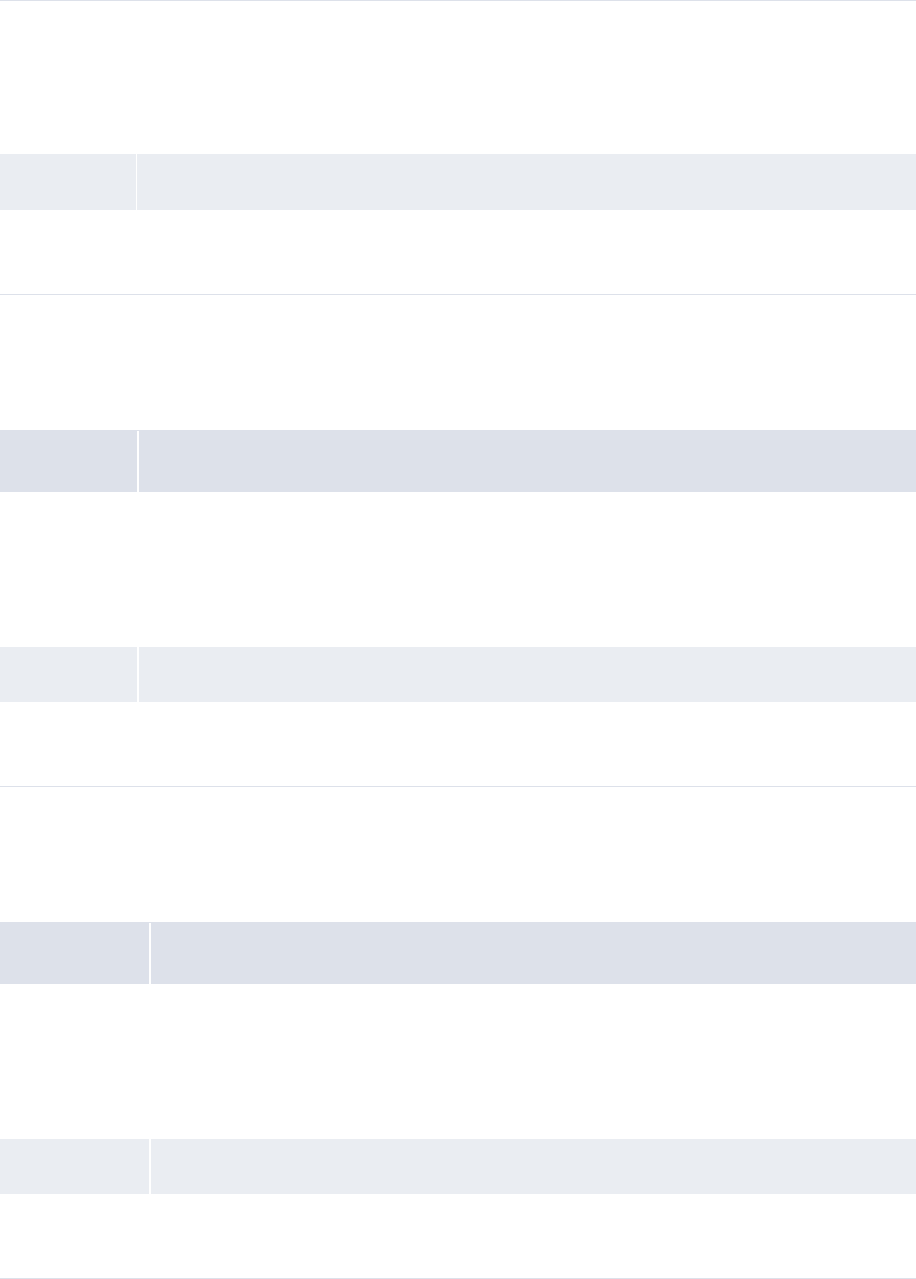Image resolution: width=916 pixels, height=1279 pixels.
Task: Select the left cell of the bottom shaded row
Action: click(74, 1166)
